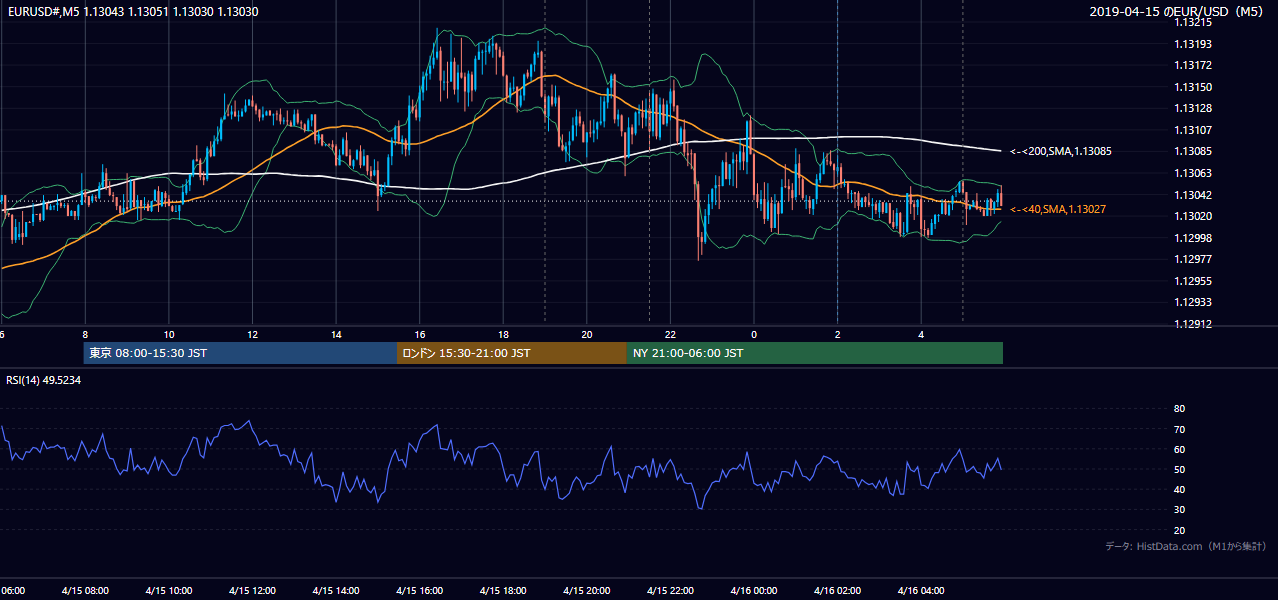Select the NY 21:00-06:00 JST session bar
Viewport: 1278px width, 600px height.
[x=815, y=353]
